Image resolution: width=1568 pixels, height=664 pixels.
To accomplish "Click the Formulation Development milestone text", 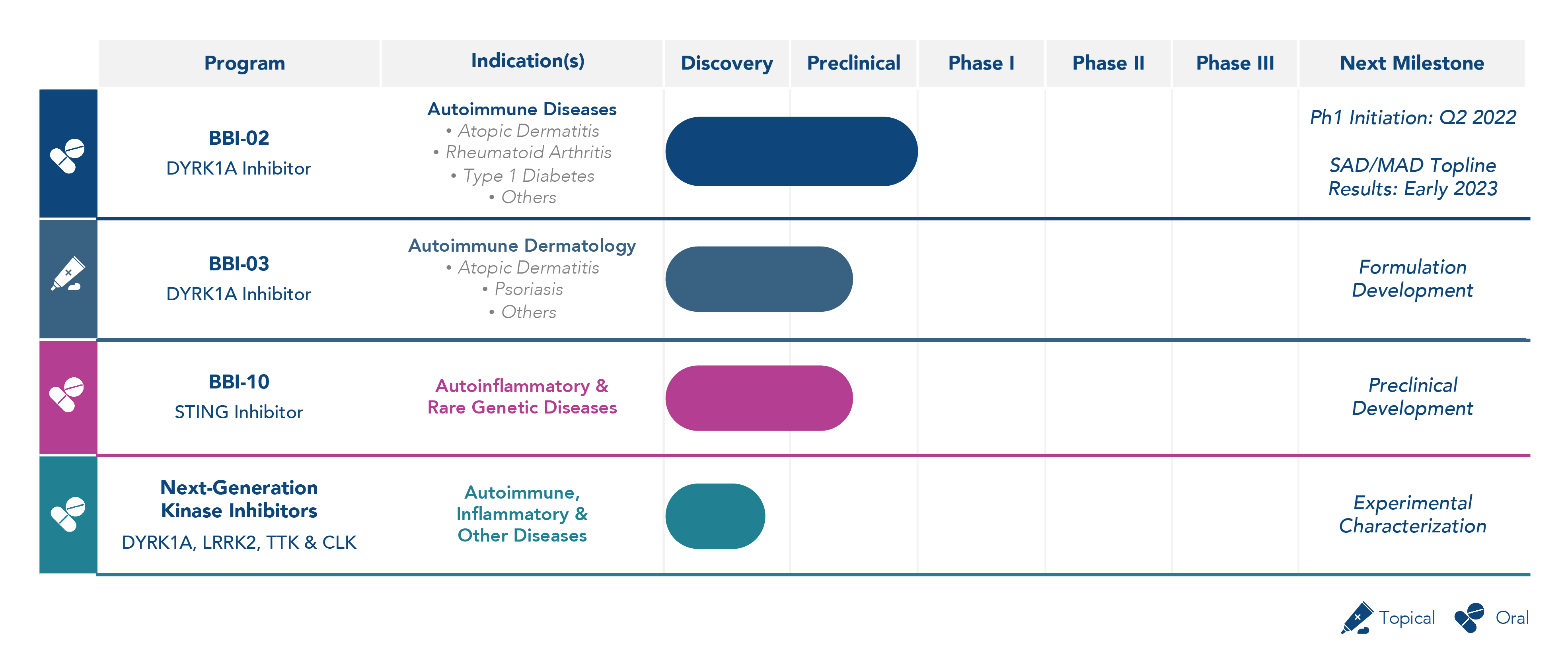I will pos(1412,278).
